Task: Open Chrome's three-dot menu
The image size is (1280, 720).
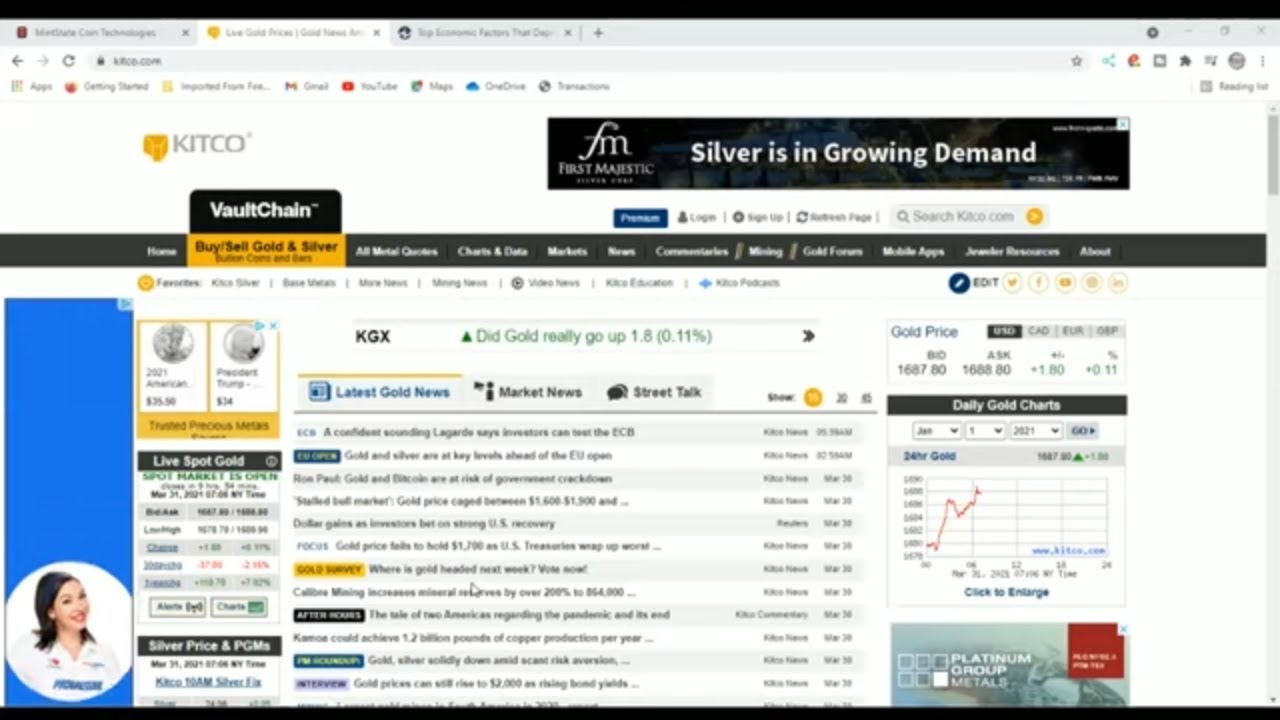Action: coord(1263,61)
